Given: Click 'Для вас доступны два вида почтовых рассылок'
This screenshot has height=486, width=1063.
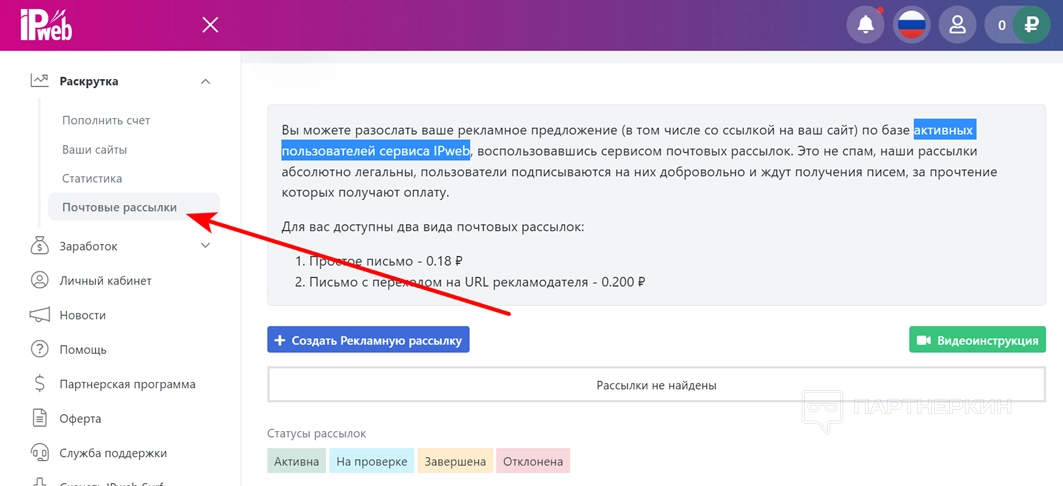Looking at the screenshot, I should pos(433,227).
